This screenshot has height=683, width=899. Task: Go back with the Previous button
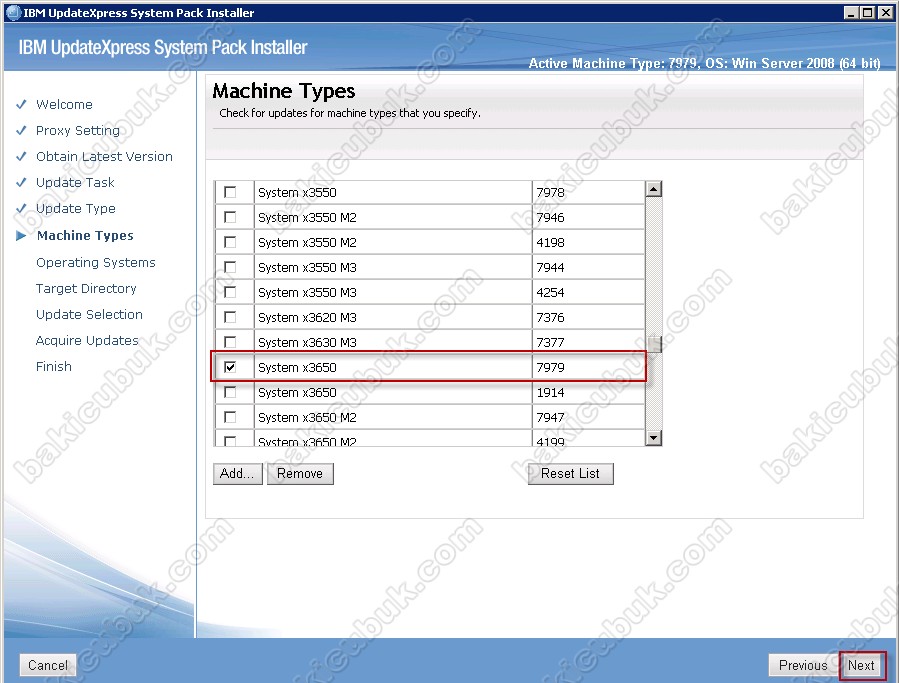(x=802, y=665)
